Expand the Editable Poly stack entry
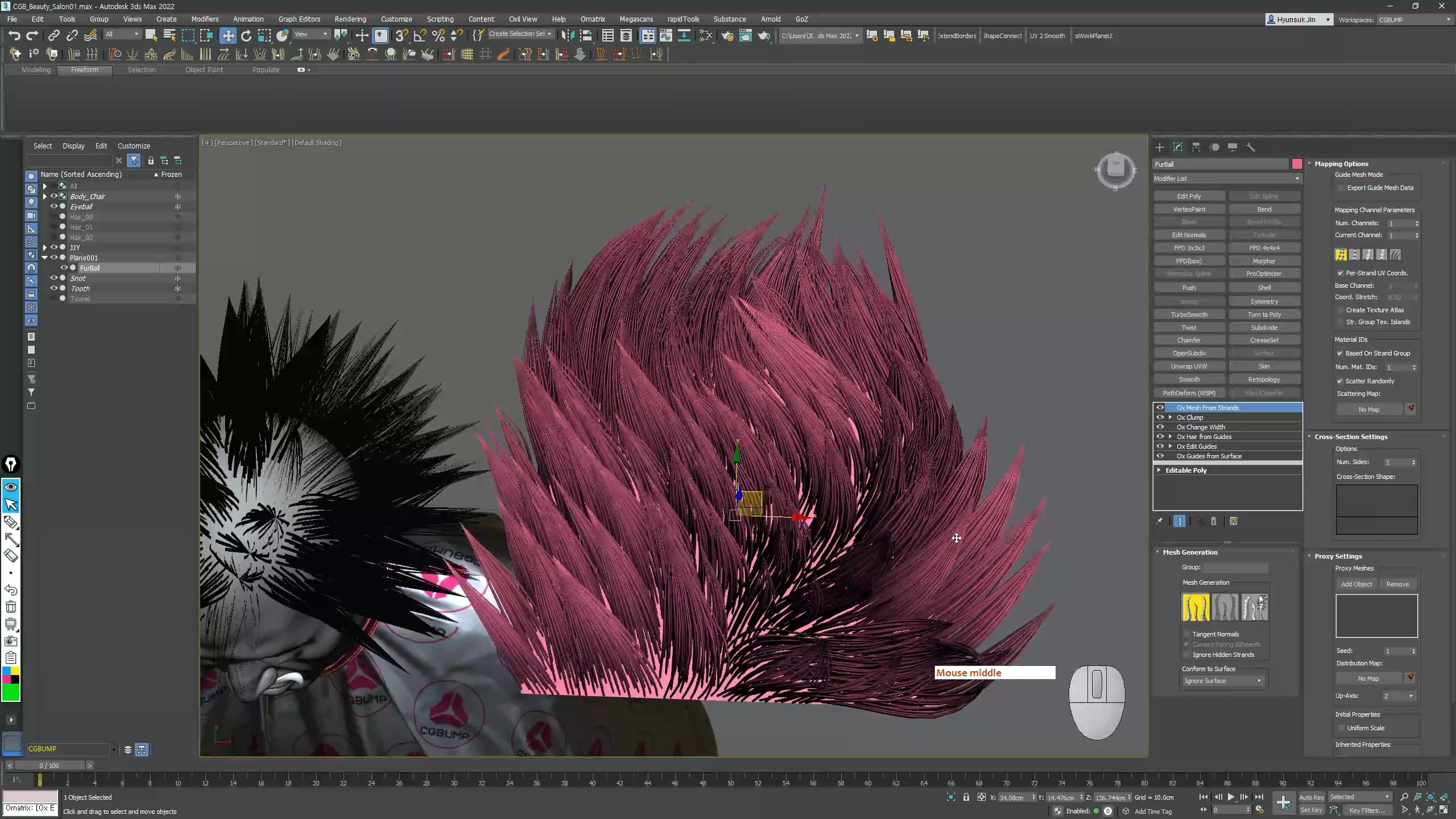The image size is (1456, 819). point(1159,470)
